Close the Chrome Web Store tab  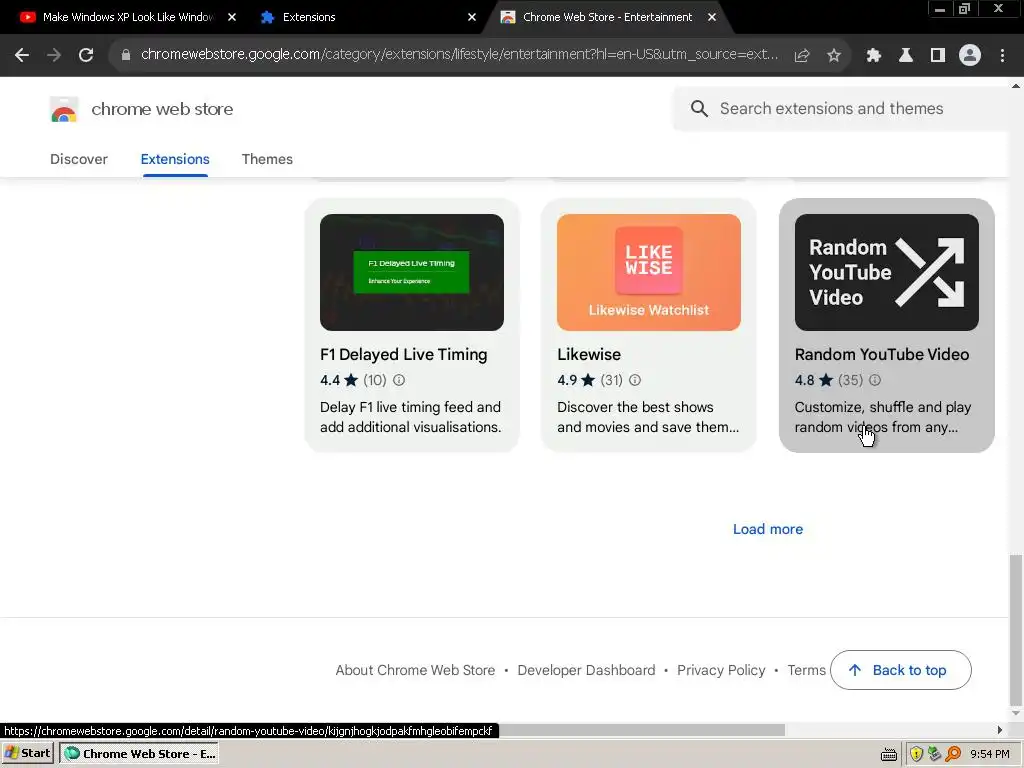point(712,17)
